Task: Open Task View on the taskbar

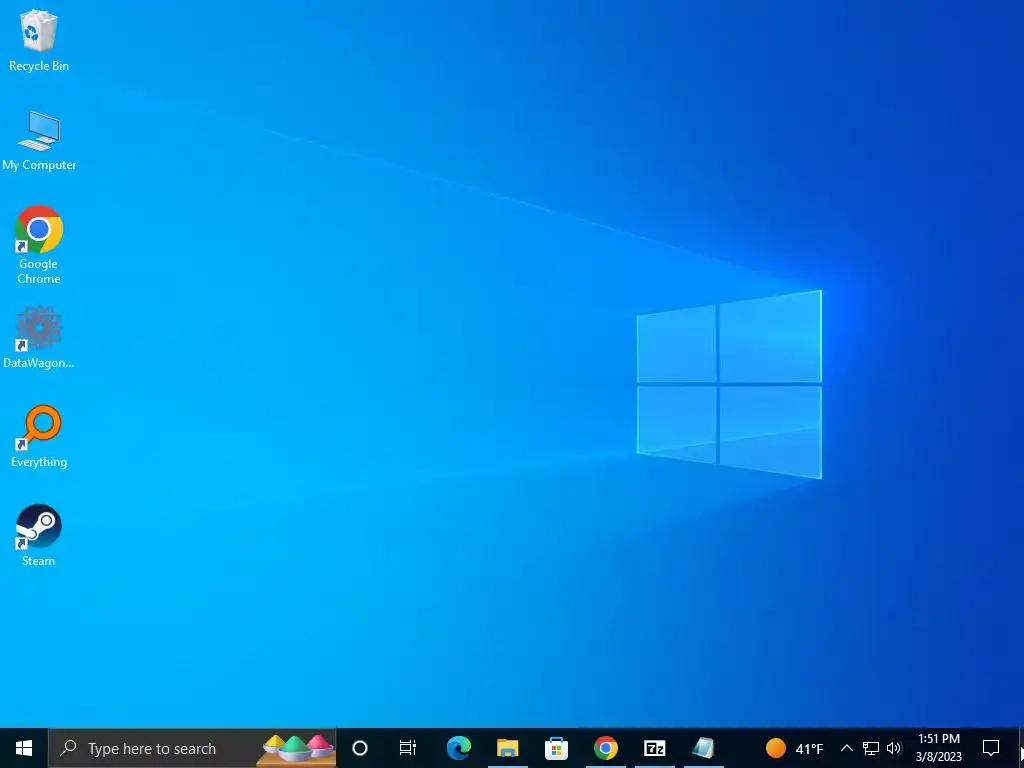Action: pyautogui.click(x=408, y=748)
